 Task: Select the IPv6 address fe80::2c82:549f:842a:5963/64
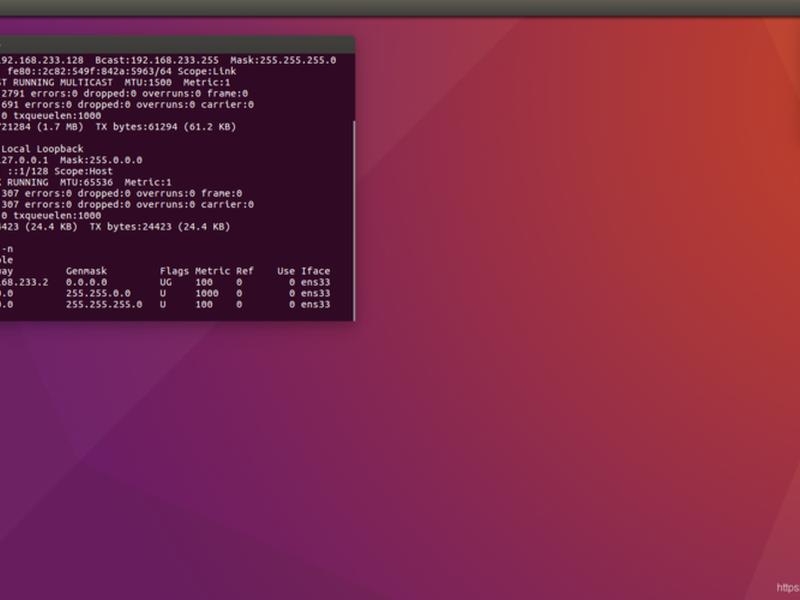[x=90, y=71]
